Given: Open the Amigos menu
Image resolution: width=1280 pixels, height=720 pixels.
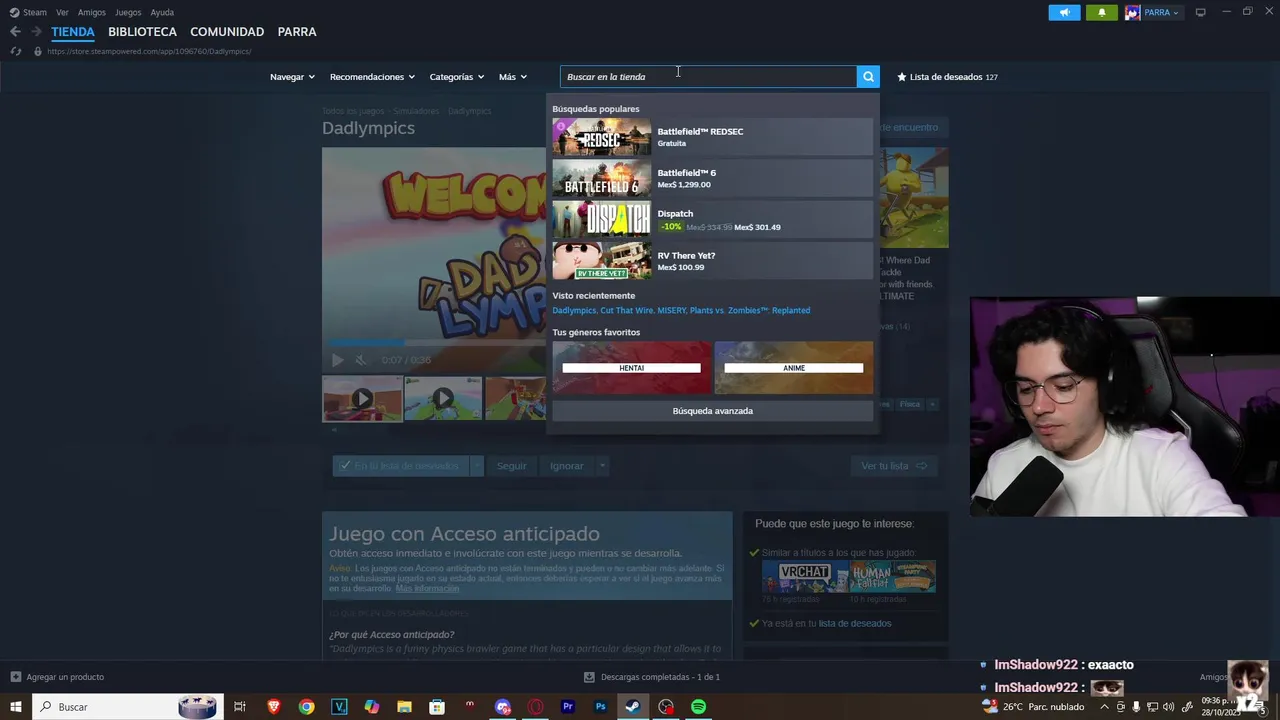Looking at the screenshot, I should (x=92, y=12).
